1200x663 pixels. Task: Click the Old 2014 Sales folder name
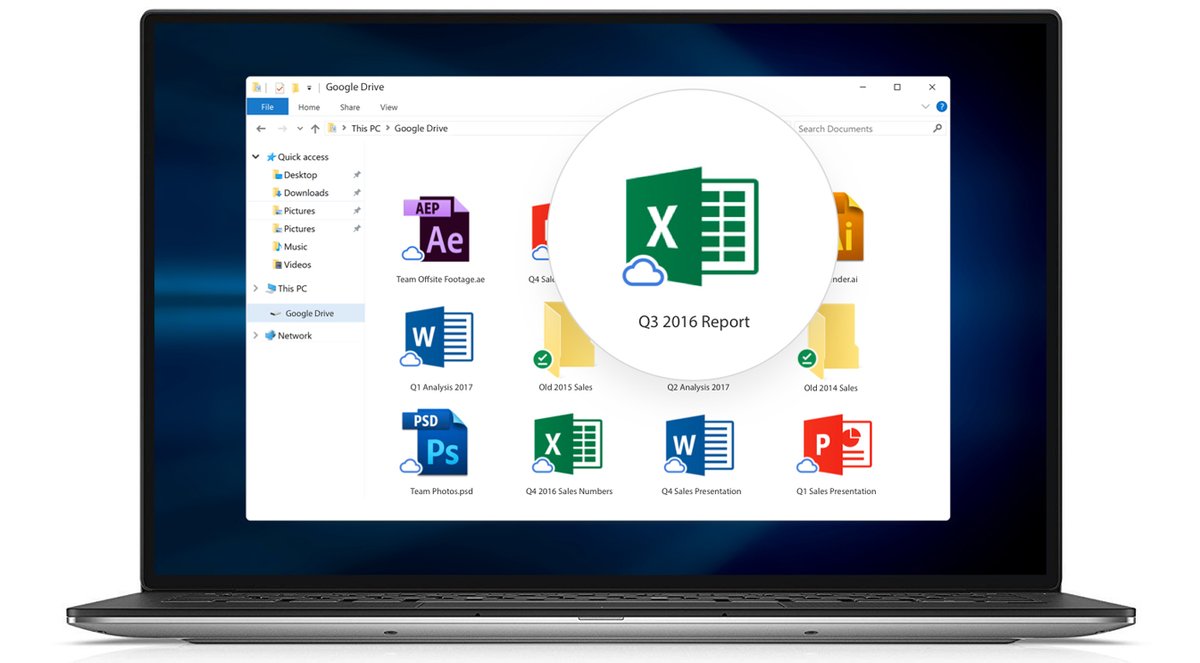(x=831, y=387)
